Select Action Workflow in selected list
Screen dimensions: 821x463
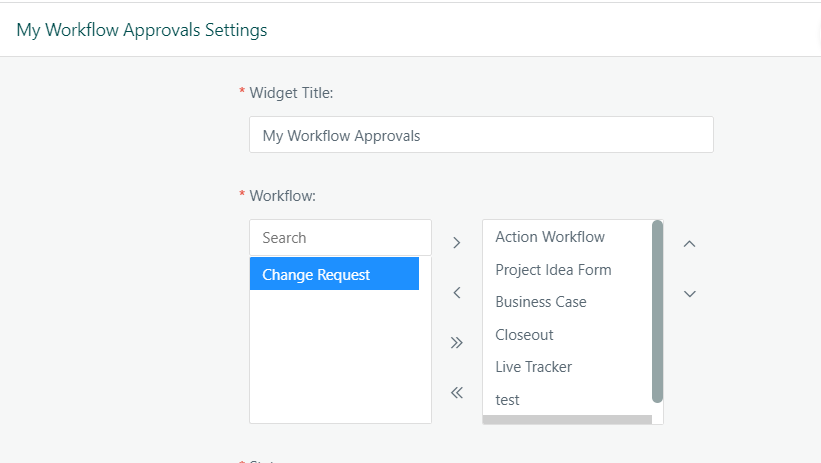[550, 237]
